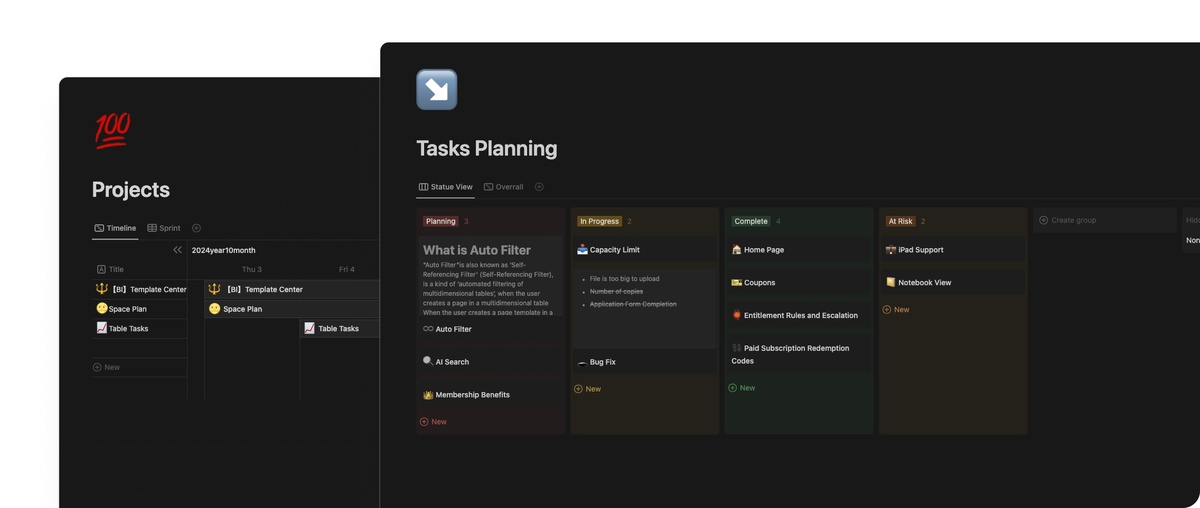Open the AI Search card
This screenshot has height=508, width=1200.
click(490, 362)
